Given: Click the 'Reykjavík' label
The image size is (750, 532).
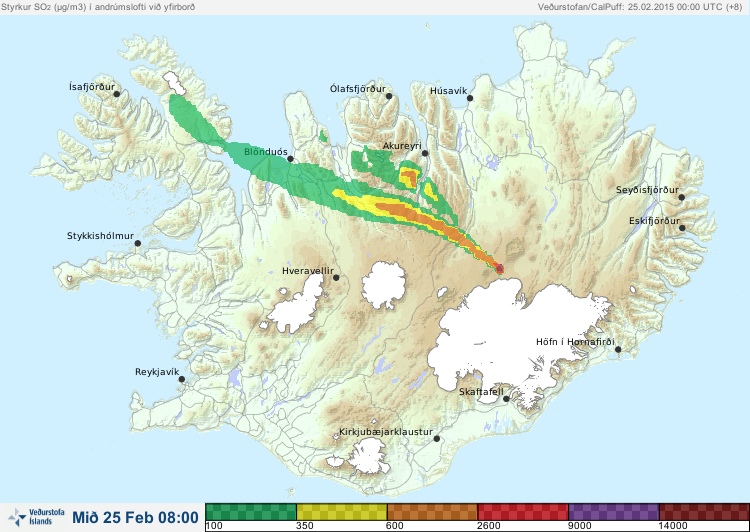Looking at the screenshot, I should pos(157,372).
